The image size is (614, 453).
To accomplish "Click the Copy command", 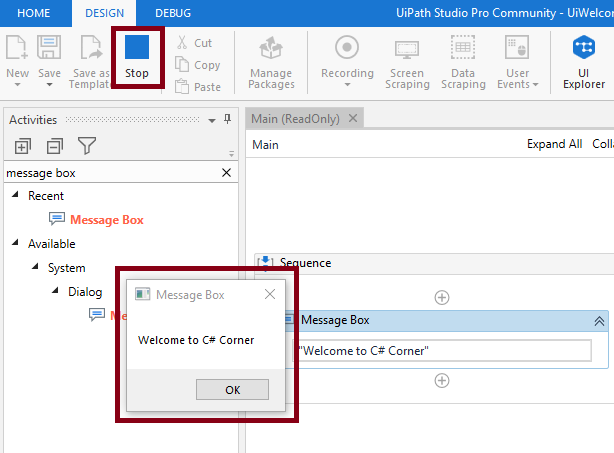I will point(198,65).
